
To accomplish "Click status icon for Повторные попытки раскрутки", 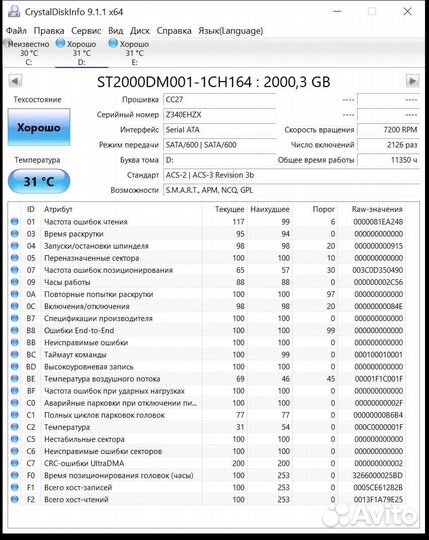I will (15, 294).
